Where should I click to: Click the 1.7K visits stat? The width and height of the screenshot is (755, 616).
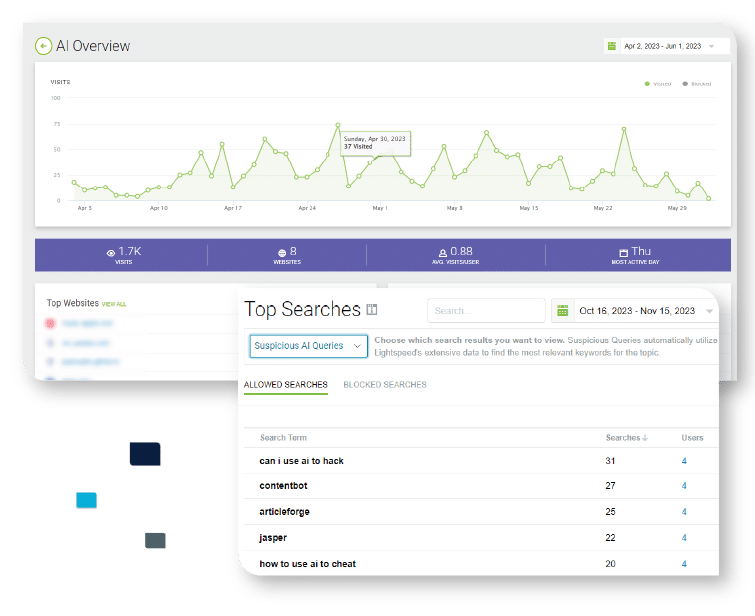click(124, 255)
